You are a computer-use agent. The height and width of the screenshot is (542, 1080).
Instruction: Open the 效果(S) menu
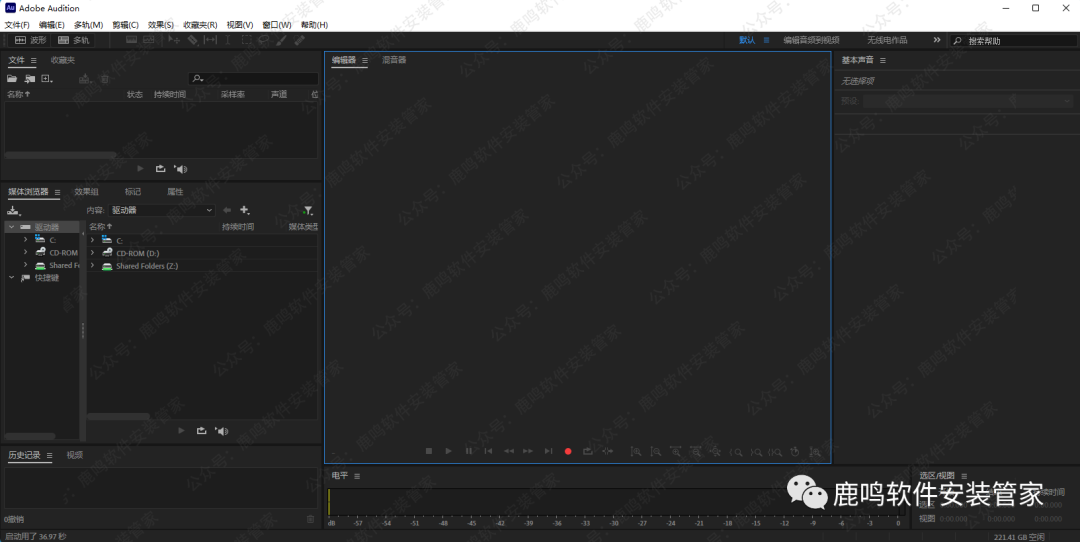(160, 24)
